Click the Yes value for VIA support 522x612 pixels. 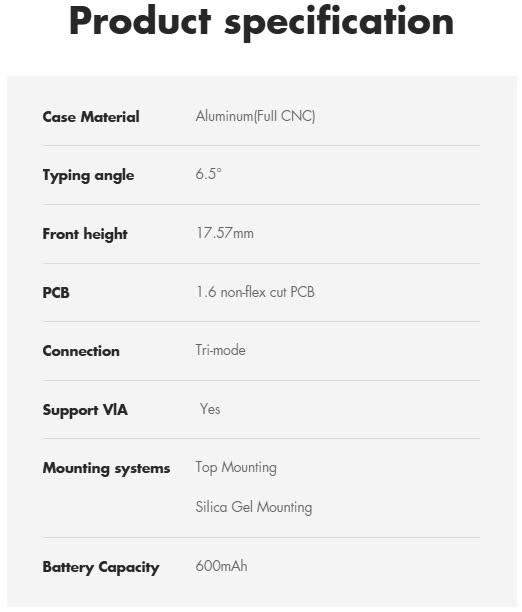click(210, 409)
